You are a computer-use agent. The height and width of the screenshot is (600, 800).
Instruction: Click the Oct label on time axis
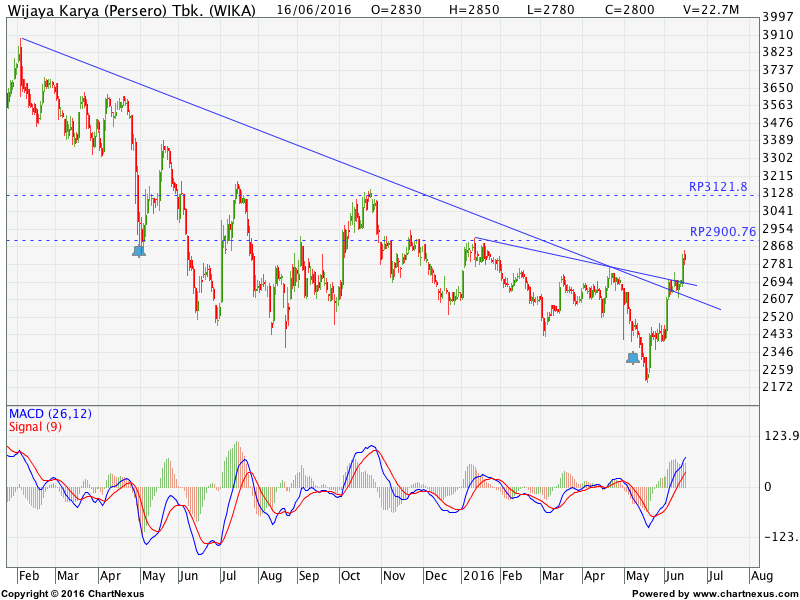pyautogui.click(x=351, y=576)
